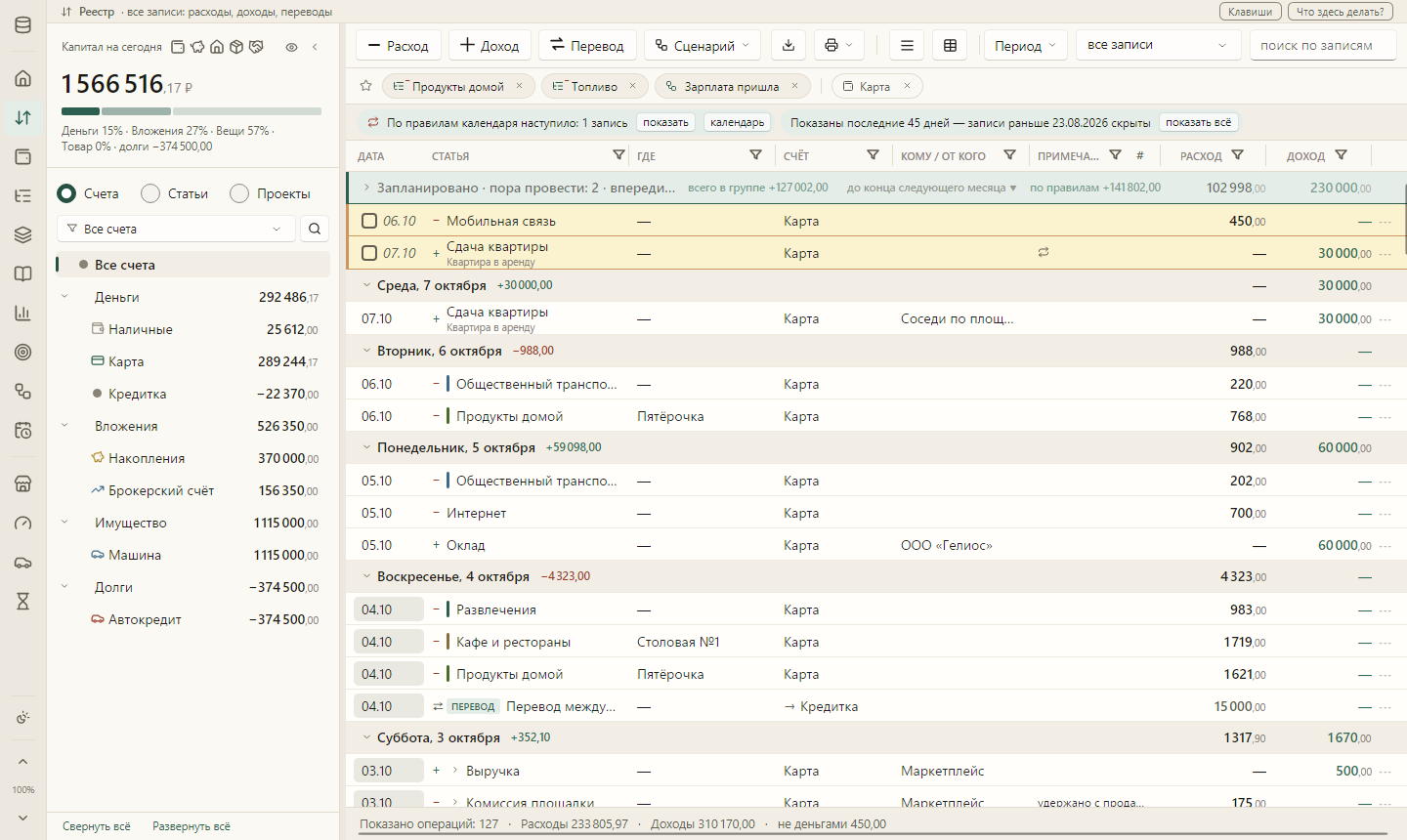
Task: Open the календарь link button
Action: [x=738, y=122]
